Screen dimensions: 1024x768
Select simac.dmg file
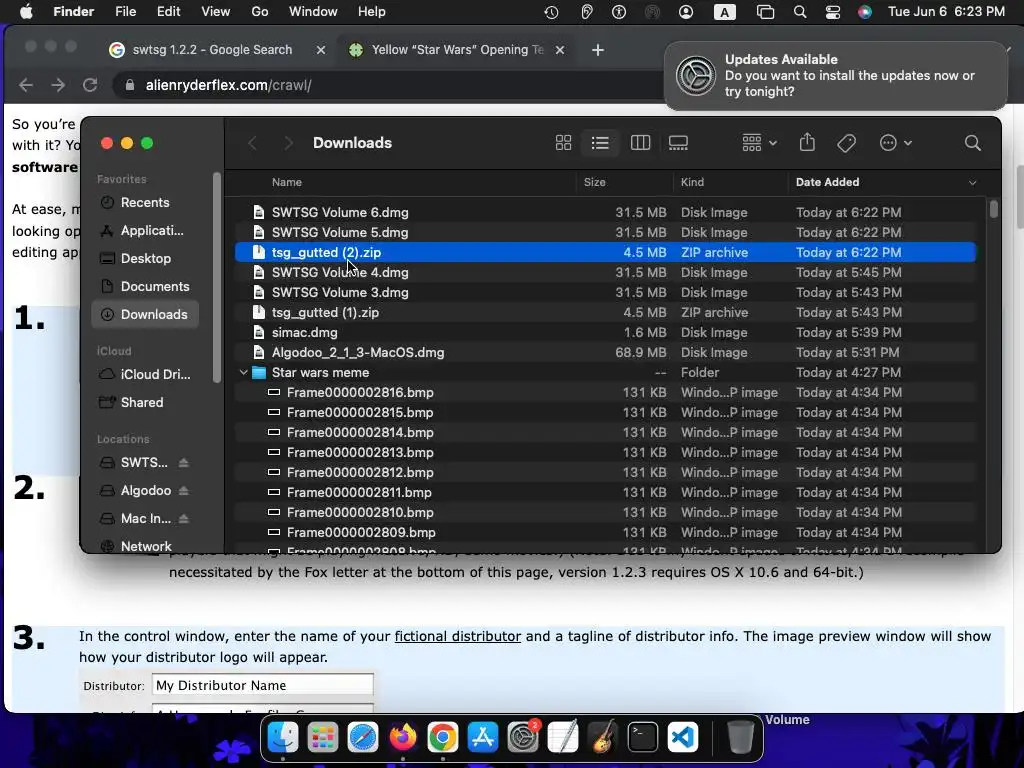(605, 332)
